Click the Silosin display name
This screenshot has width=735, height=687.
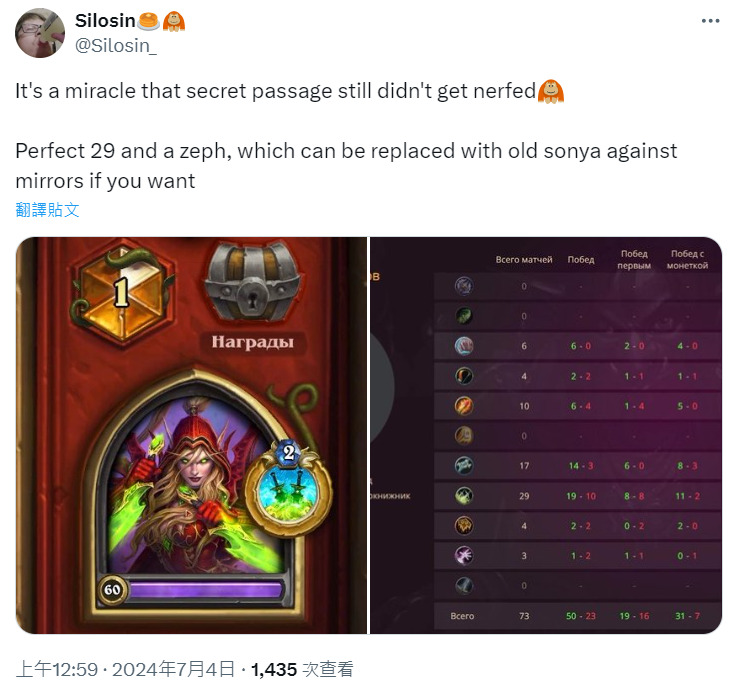click(x=105, y=21)
